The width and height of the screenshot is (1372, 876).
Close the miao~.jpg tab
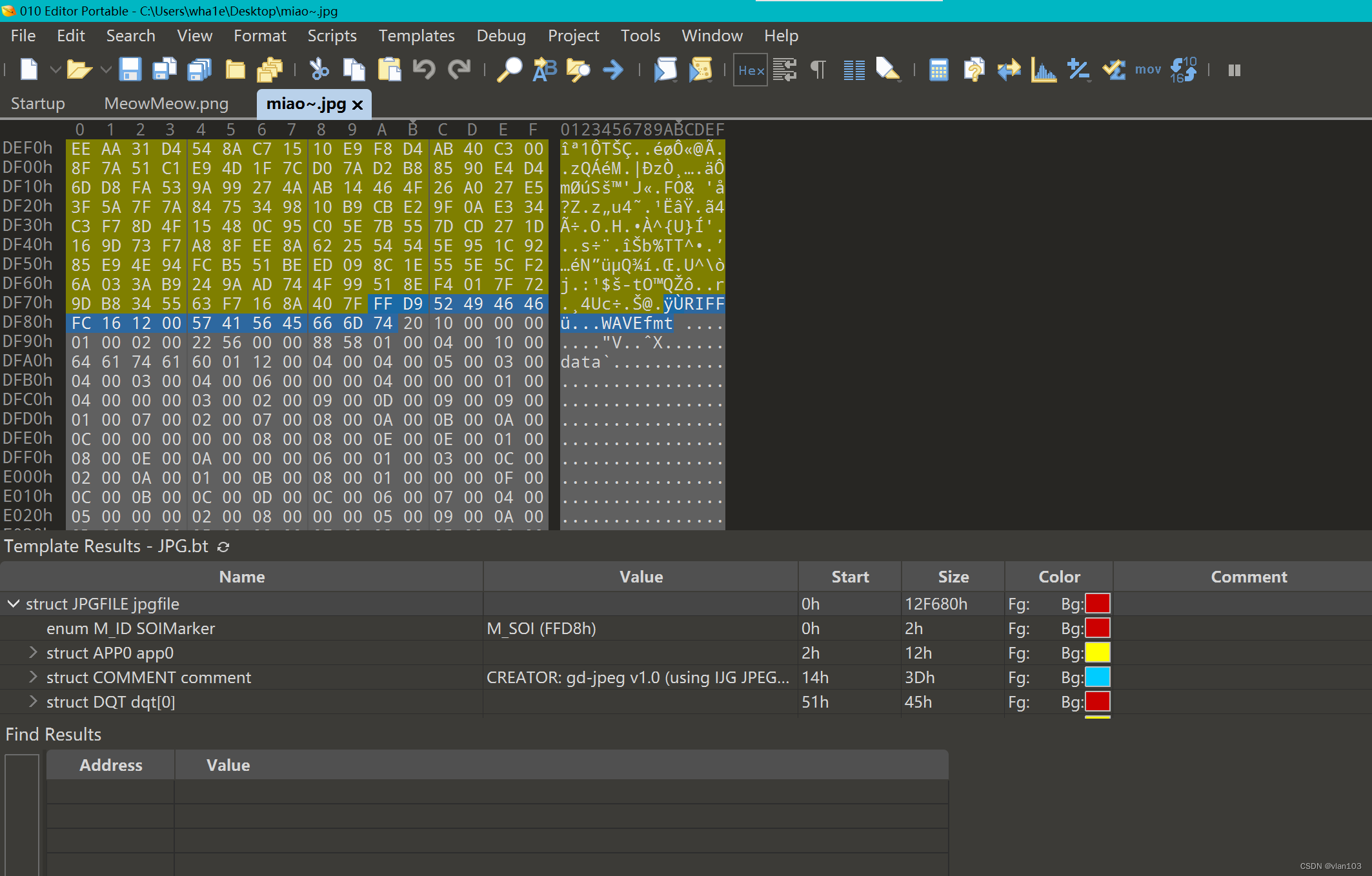tap(358, 105)
